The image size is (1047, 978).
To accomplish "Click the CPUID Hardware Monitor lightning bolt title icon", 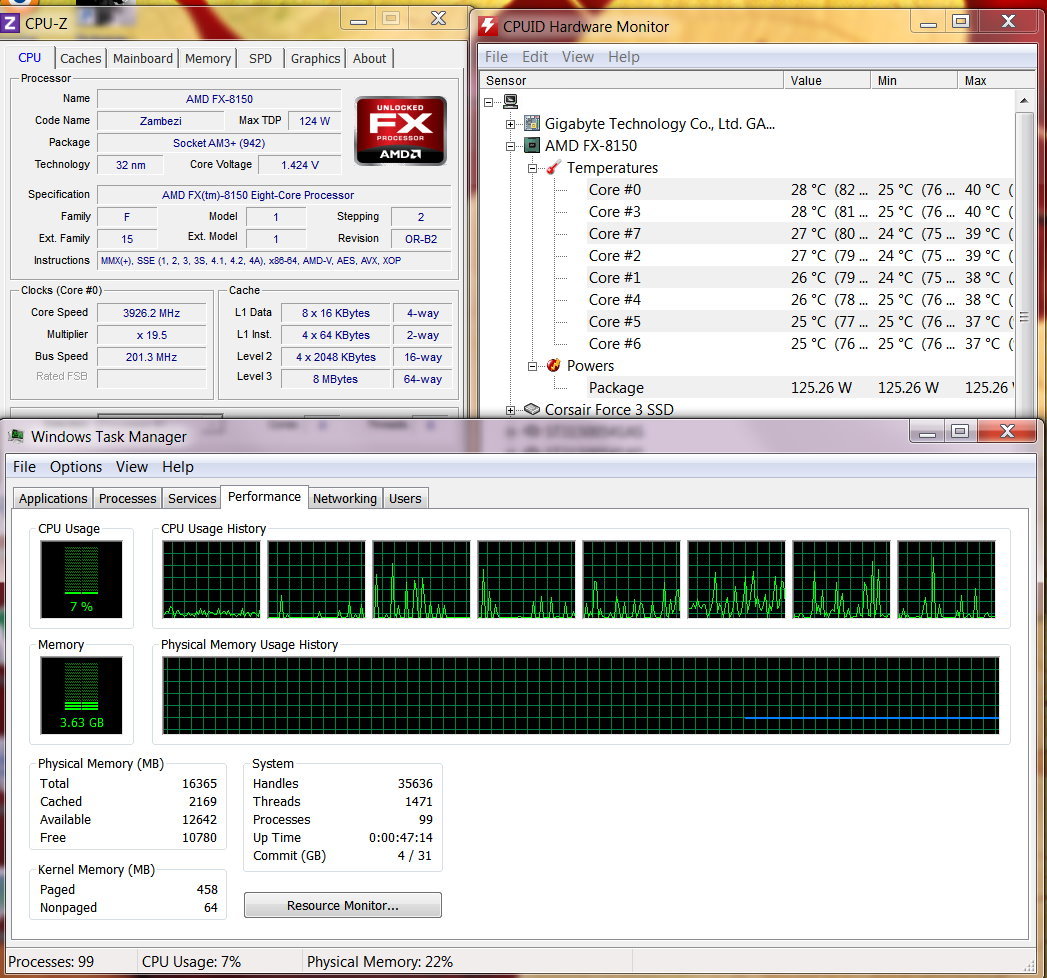I will [x=488, y=27].
